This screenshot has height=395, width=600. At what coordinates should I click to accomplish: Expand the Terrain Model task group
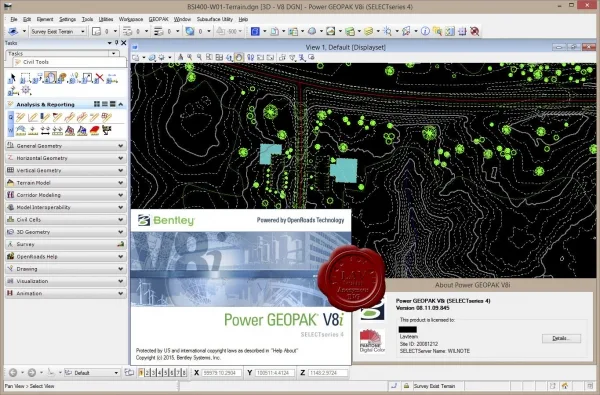tap(66, 183)
